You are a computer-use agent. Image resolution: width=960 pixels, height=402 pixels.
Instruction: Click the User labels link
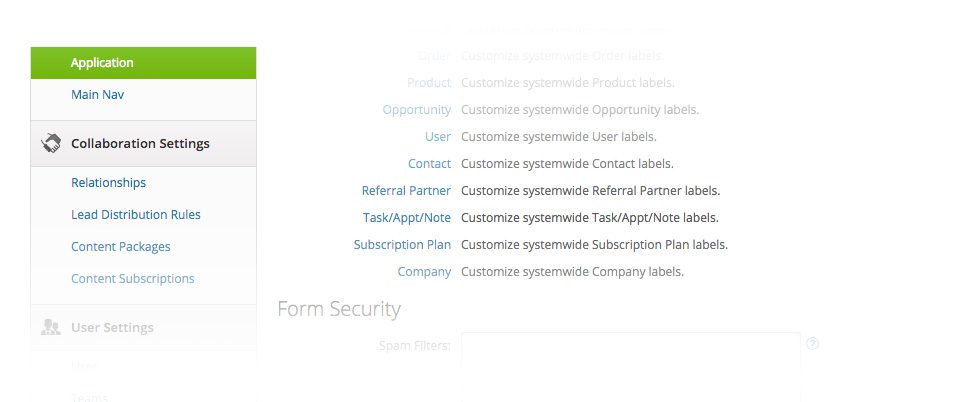tap(437, 136)
